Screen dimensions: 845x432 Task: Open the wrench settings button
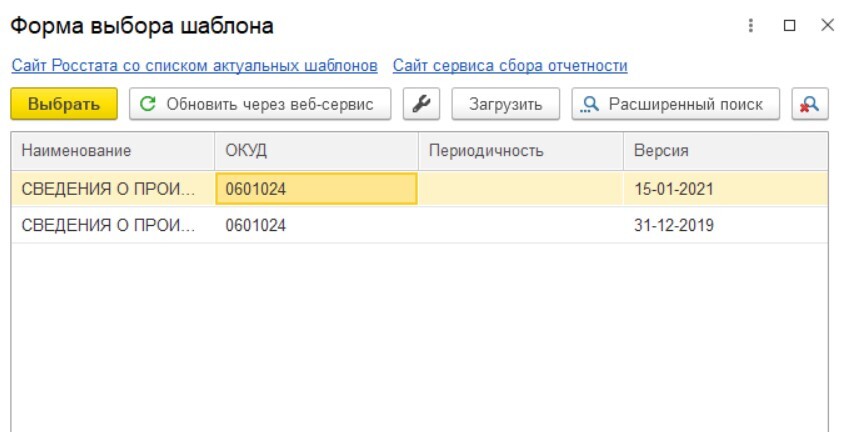coord(421,104)
